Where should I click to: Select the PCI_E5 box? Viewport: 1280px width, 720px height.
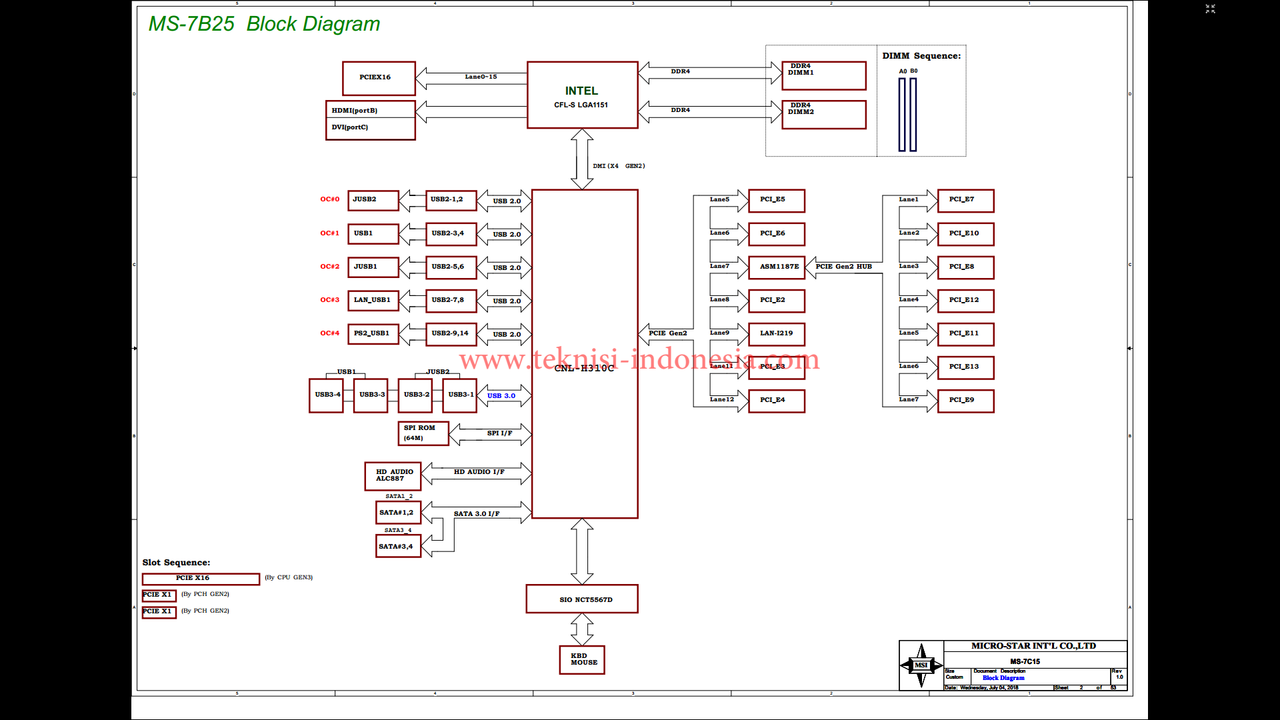click(777, 200)
